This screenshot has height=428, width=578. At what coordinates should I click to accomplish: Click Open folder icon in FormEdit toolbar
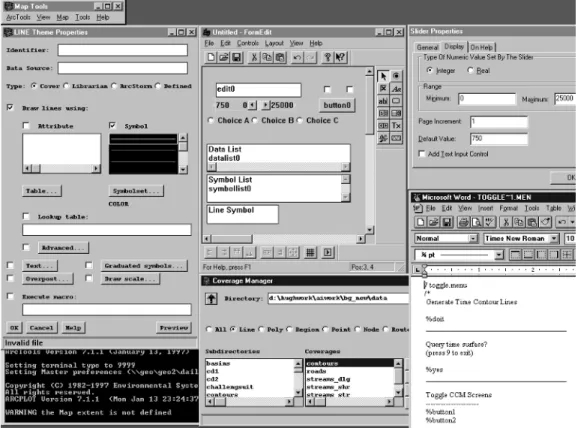click(224, 58)
